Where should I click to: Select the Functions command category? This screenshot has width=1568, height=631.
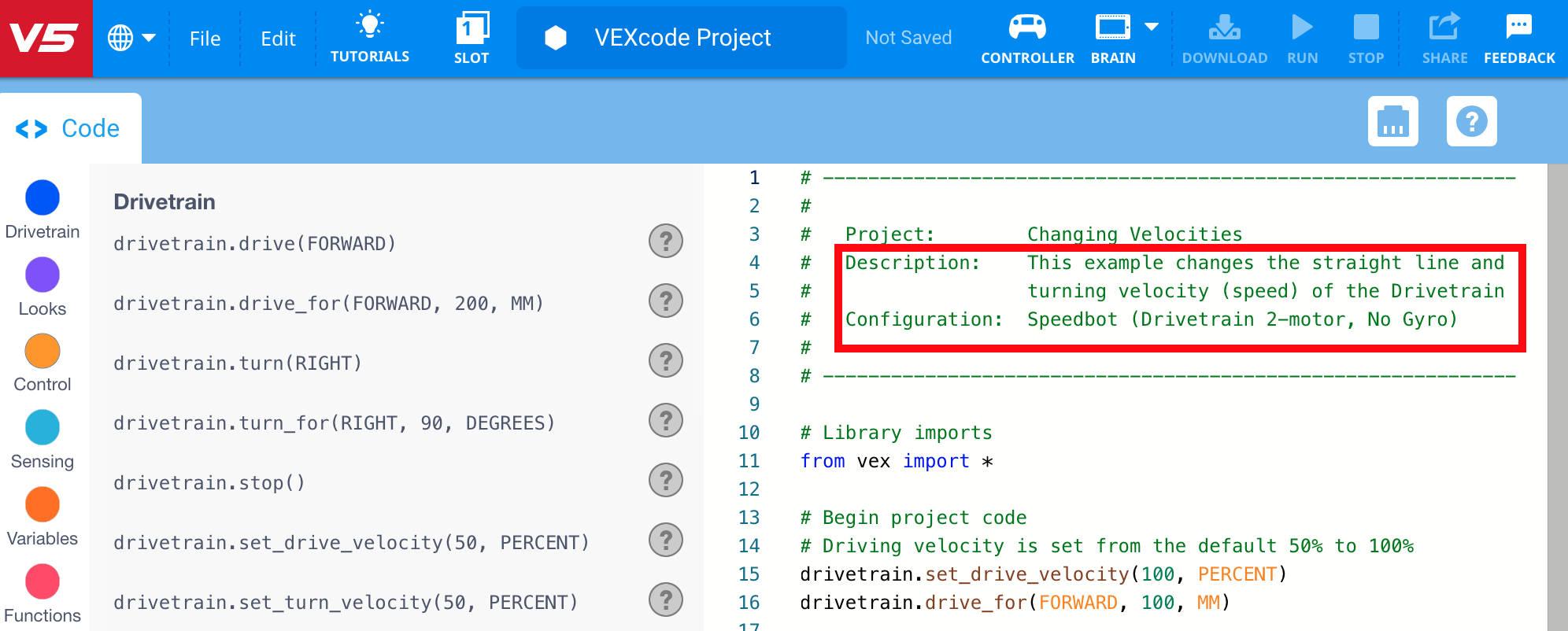coord(42,581)
